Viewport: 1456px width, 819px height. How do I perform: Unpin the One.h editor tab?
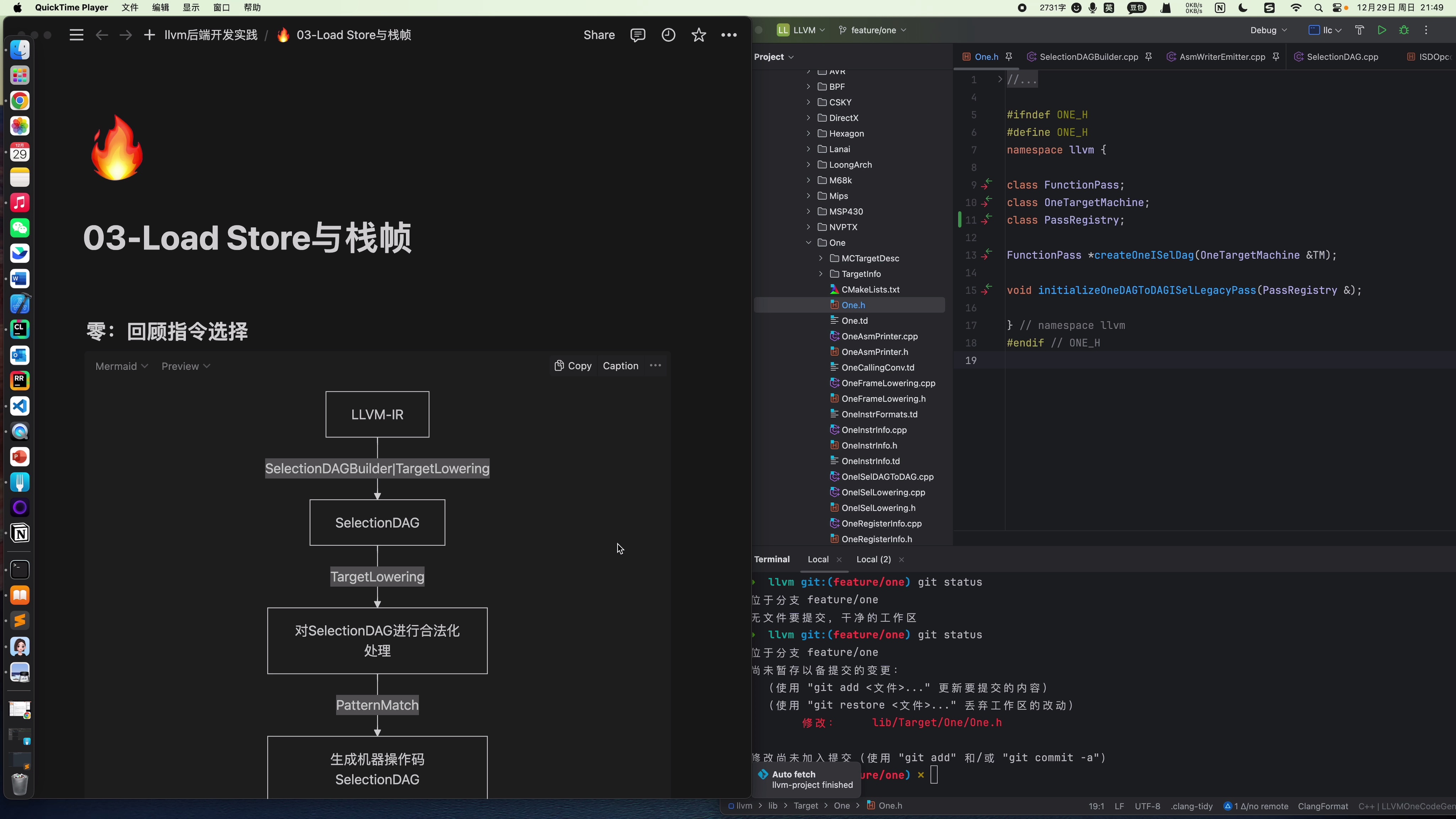tap(1009, 57)
